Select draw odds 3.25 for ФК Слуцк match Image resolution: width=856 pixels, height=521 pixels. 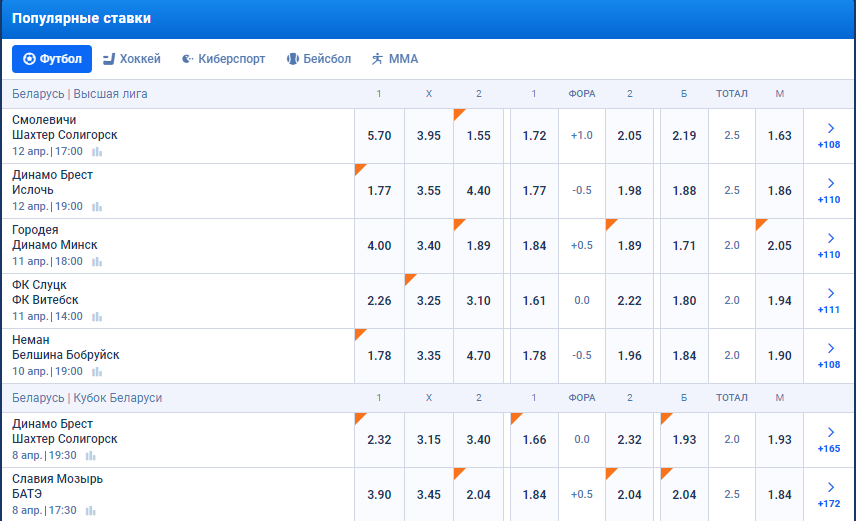[428, 300]
